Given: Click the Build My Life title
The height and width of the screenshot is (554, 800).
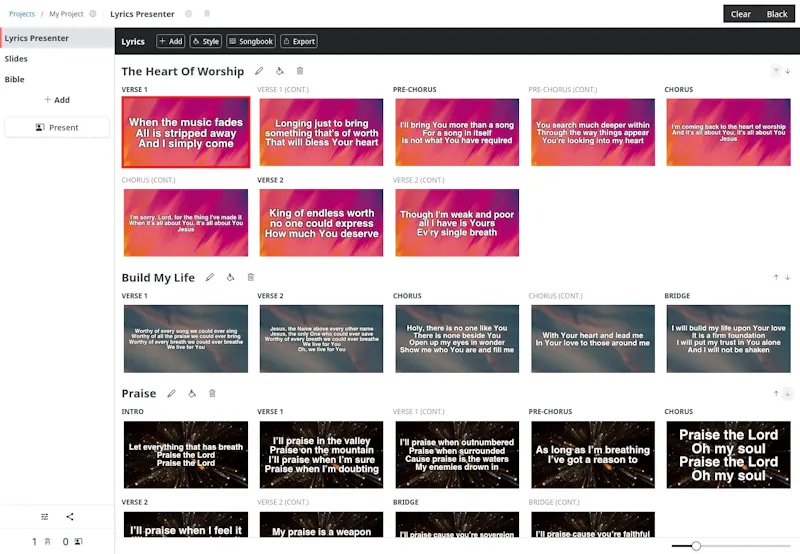Looking at the screenshot, I should click(158, 278).
